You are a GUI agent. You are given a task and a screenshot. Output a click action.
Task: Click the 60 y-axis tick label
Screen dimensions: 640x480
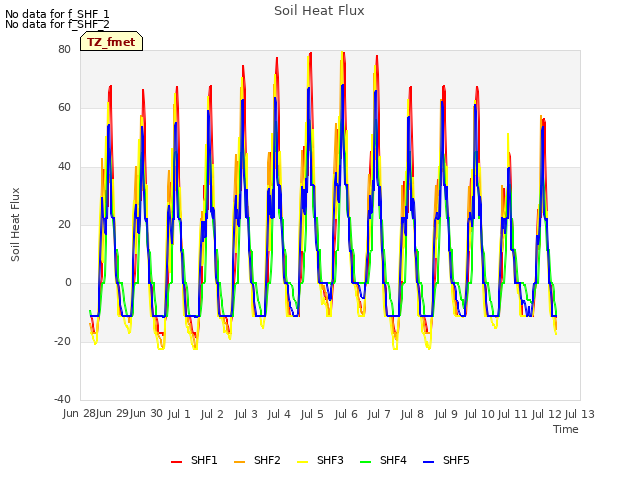click(64, 108)
